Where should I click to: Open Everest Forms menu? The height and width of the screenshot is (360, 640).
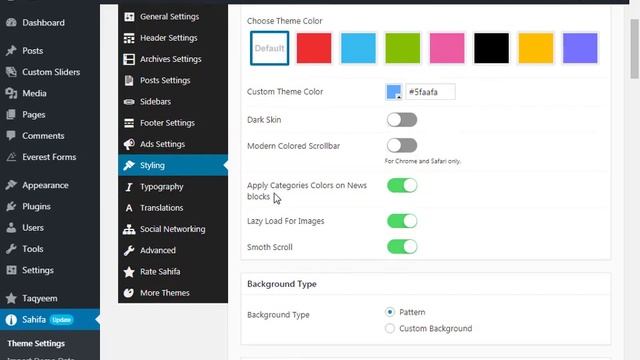(50, 157)
